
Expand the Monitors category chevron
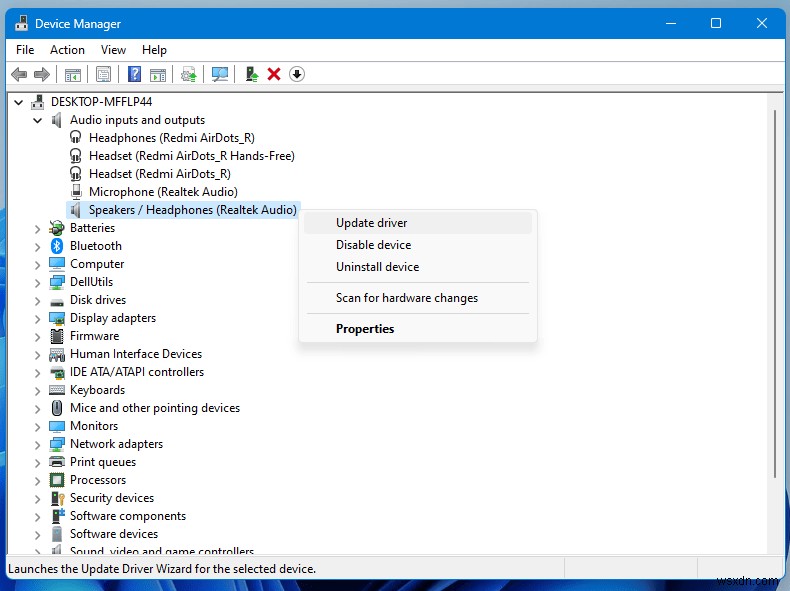coord(37,427)
